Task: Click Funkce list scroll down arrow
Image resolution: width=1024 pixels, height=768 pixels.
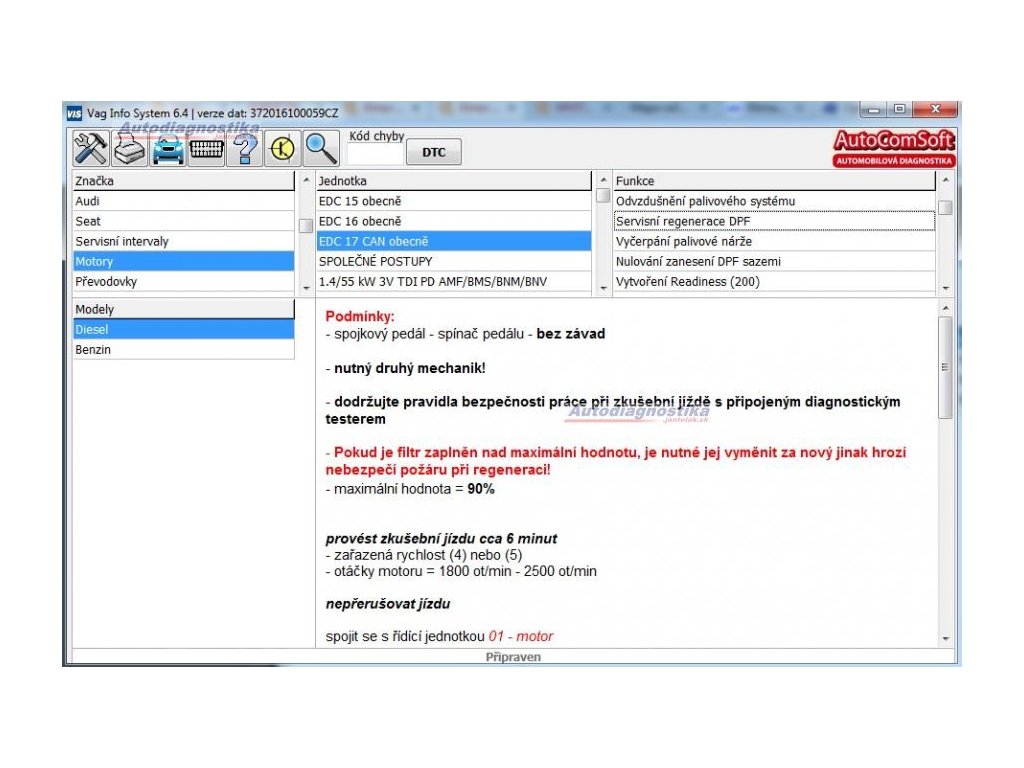Action: point(945,288)
